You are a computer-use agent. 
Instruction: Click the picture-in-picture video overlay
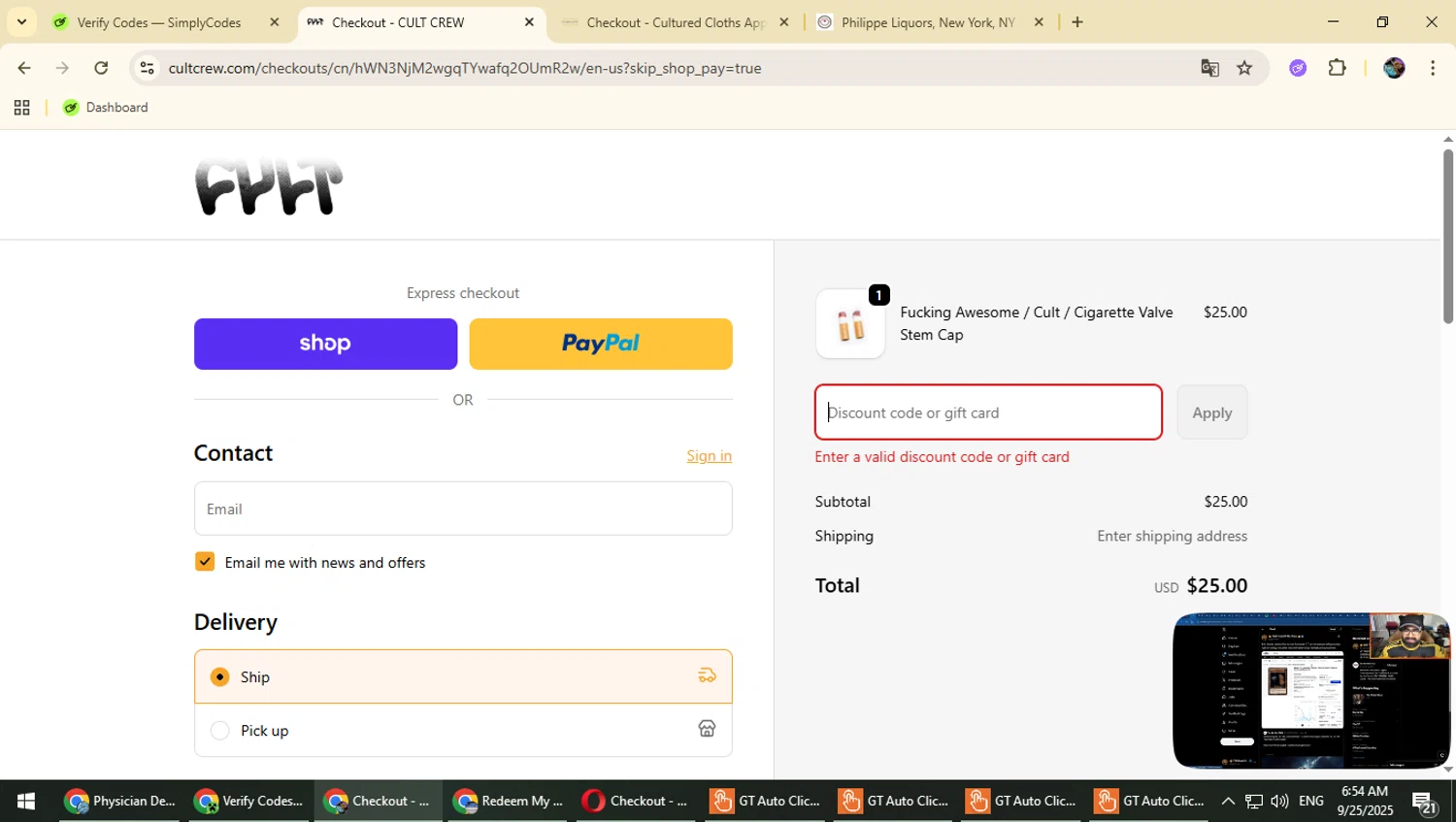pyautogui.click(x=1311, y=691)
